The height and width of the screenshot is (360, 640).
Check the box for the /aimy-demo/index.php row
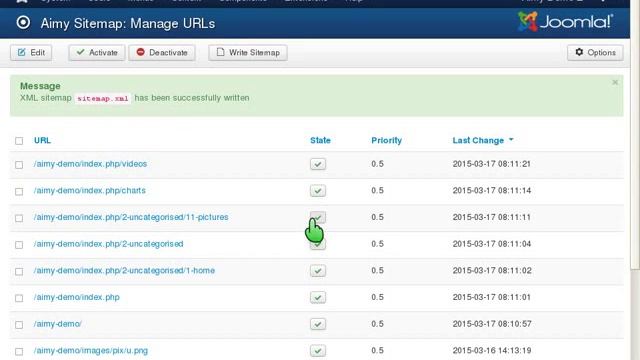pyautogui.click(x=19, y=298)
